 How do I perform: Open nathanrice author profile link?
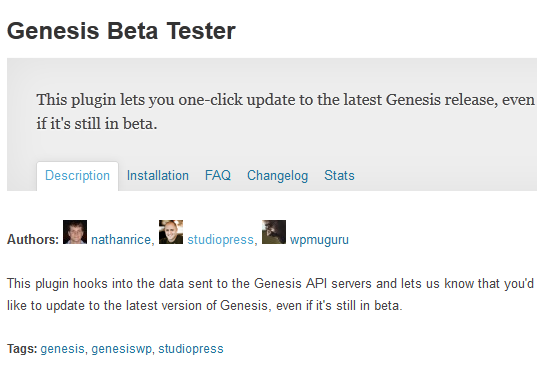[121, 240]
